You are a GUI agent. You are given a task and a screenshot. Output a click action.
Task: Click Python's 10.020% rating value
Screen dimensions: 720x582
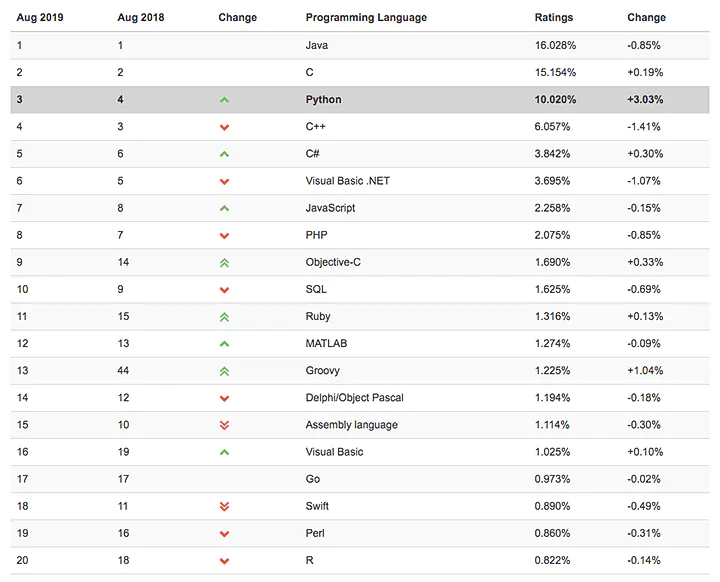[557, 100]
